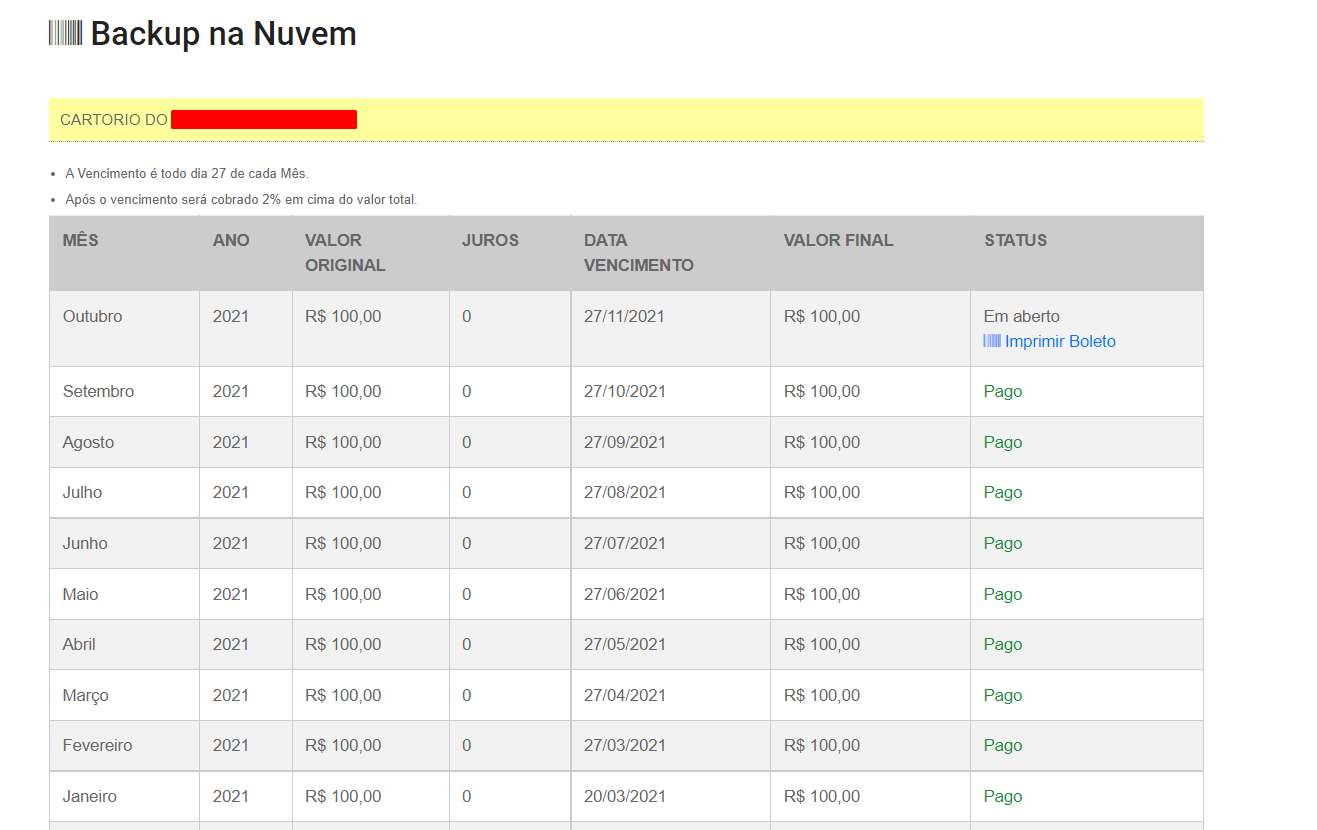Click the Pago status in Abril row

coord(1003,644)
